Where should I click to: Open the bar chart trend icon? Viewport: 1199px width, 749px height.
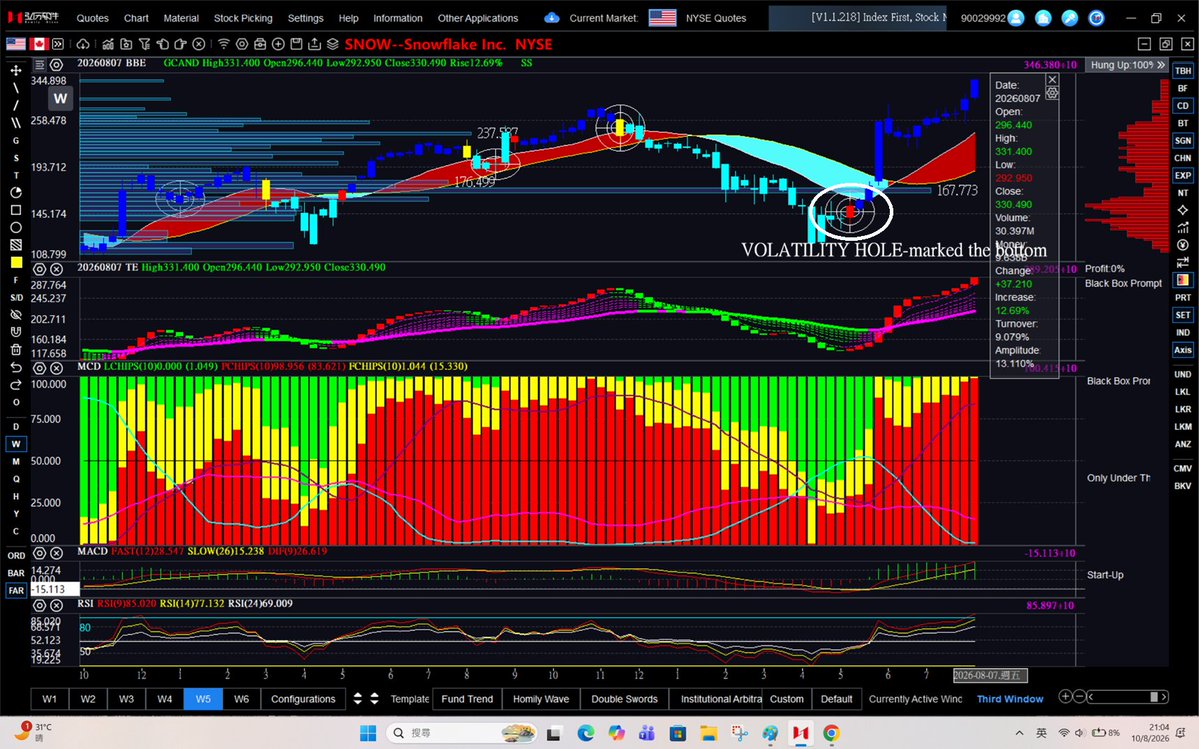(108, 44)
